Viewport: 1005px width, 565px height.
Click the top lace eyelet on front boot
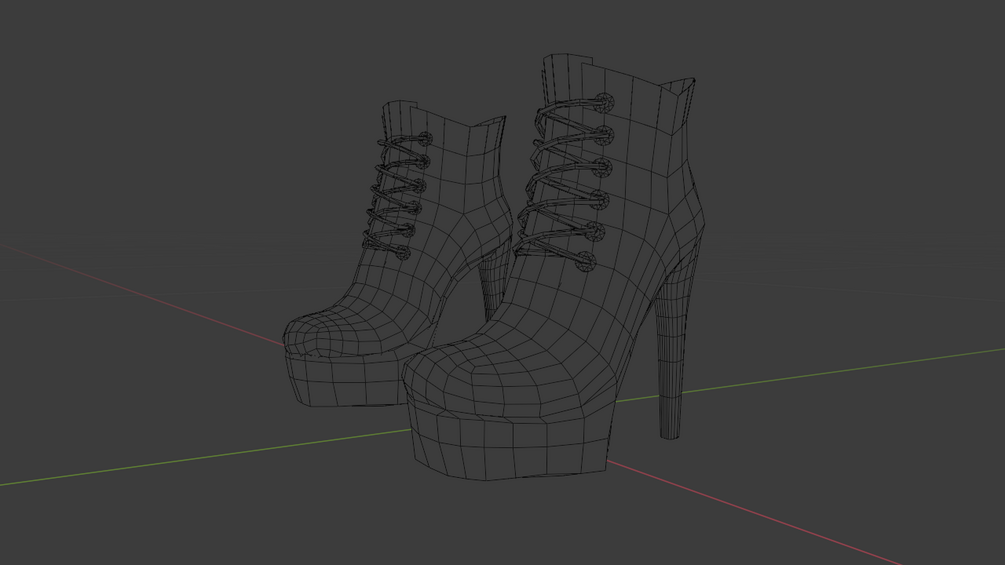(x=604, y=102)
